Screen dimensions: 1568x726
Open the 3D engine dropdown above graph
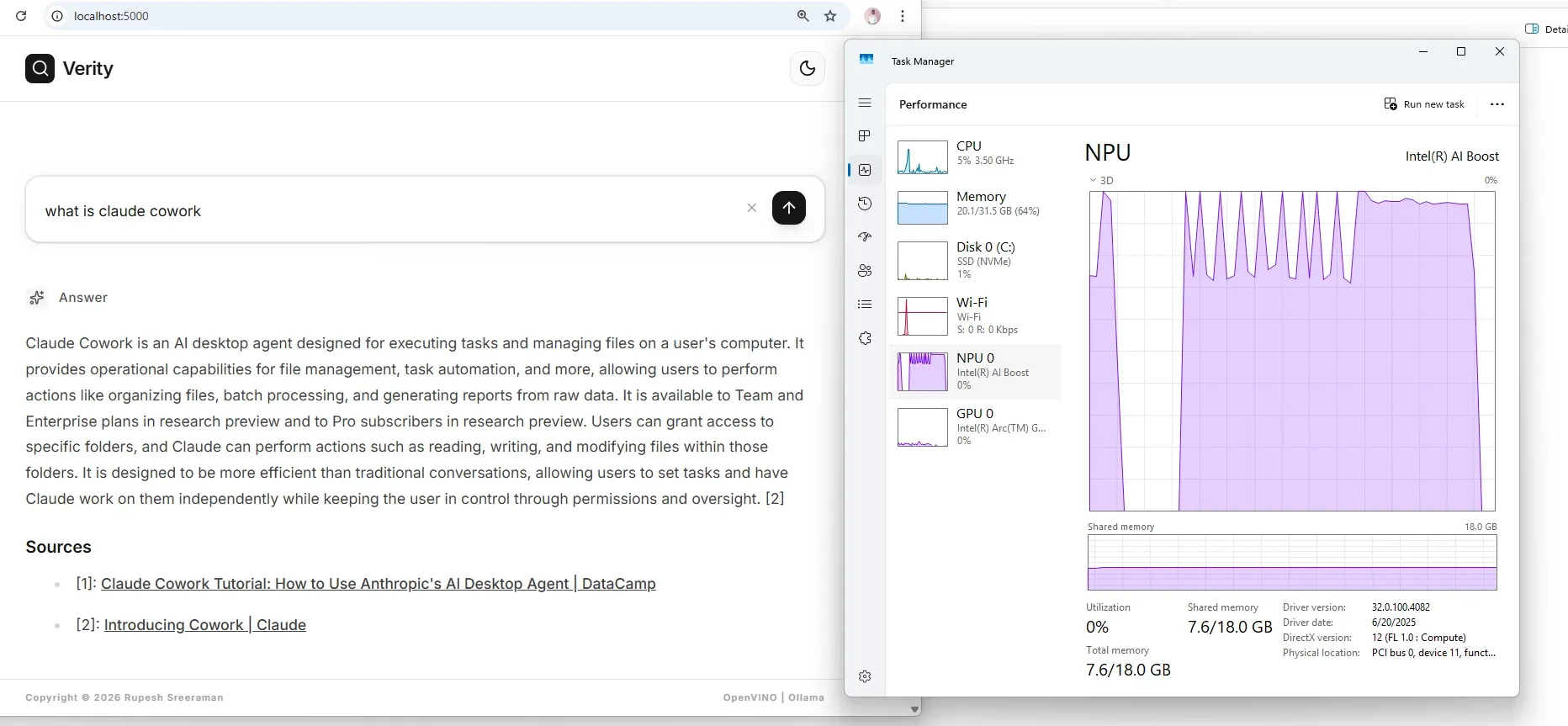[1101, 180]
